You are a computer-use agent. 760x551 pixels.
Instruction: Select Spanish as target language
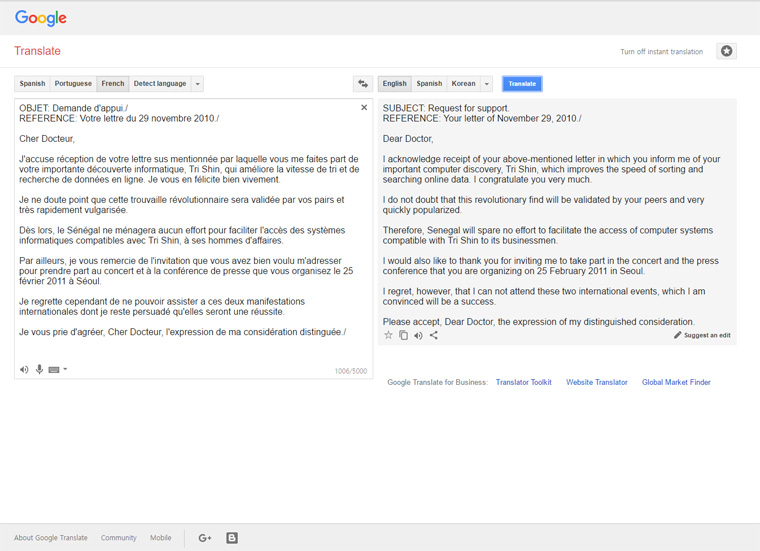click(429, 83)
